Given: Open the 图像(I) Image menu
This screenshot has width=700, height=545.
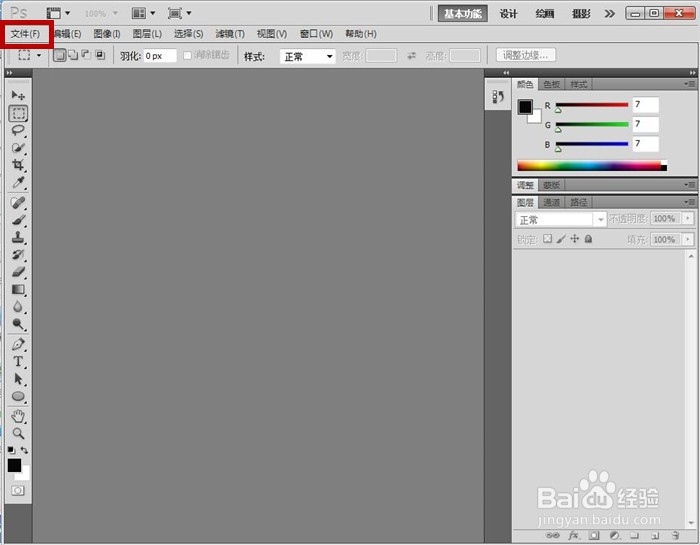Looking at the screenshot, I should click(x=107, y=34).
